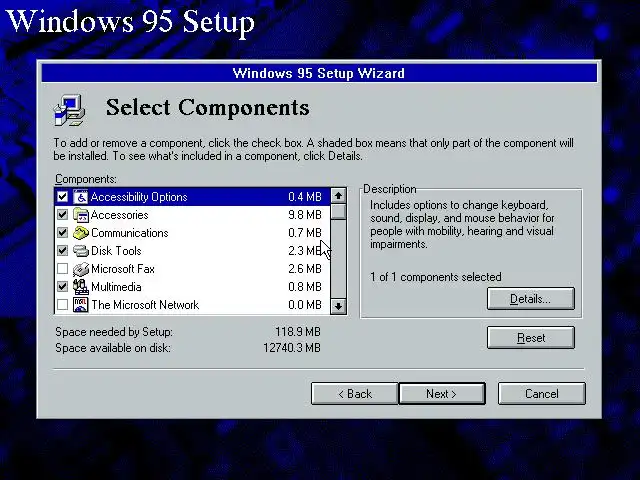Select the Multimedia row label
The width and height of the screenshot is (640, 480).
click(116, 287)
